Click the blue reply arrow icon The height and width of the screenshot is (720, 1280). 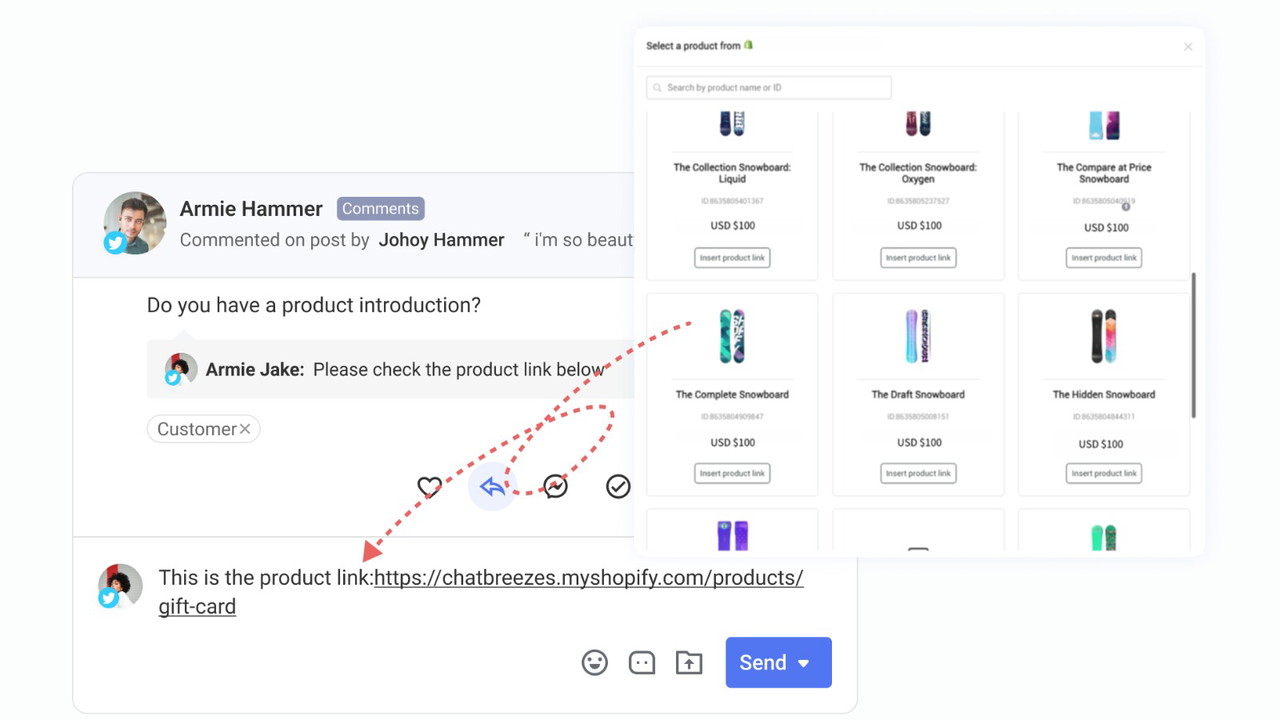pyautogui.click(x=492, y=487)
